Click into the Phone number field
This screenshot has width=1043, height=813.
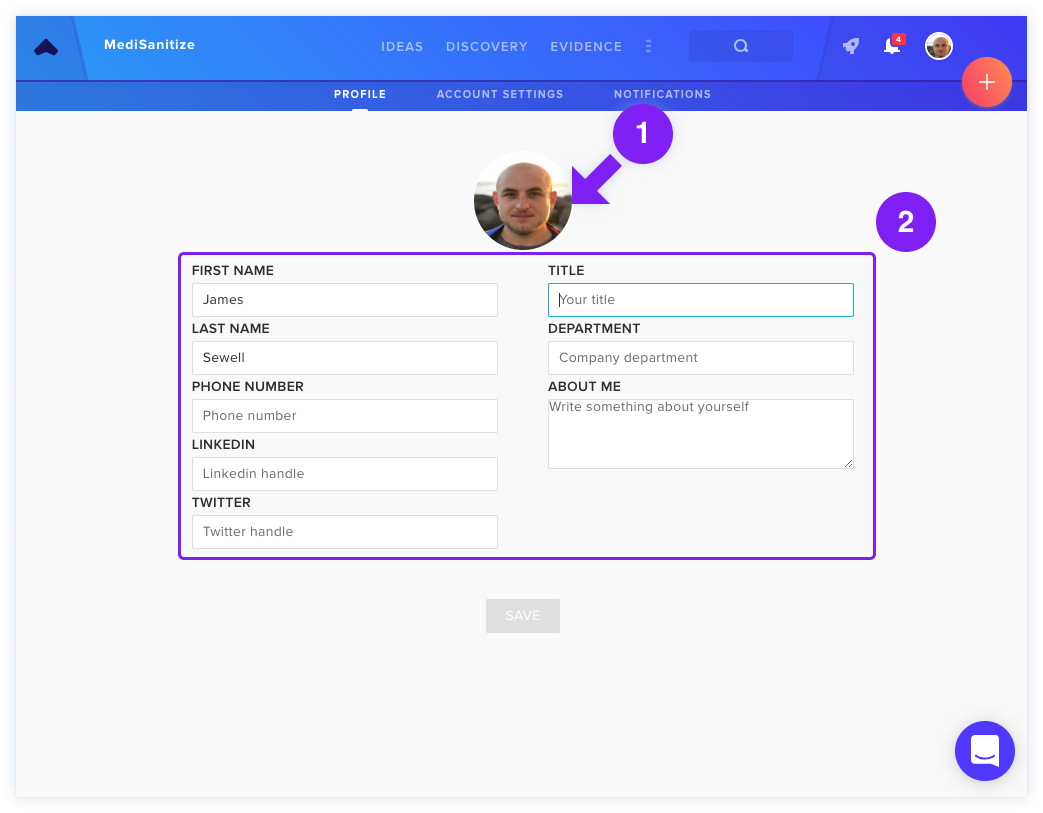(345, 416)
